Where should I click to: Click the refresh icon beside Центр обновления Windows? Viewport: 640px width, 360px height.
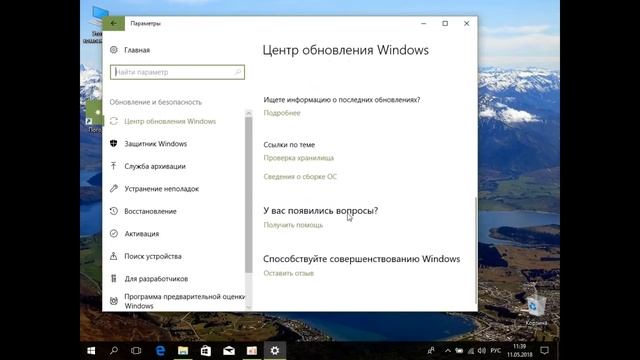(113, 121)
